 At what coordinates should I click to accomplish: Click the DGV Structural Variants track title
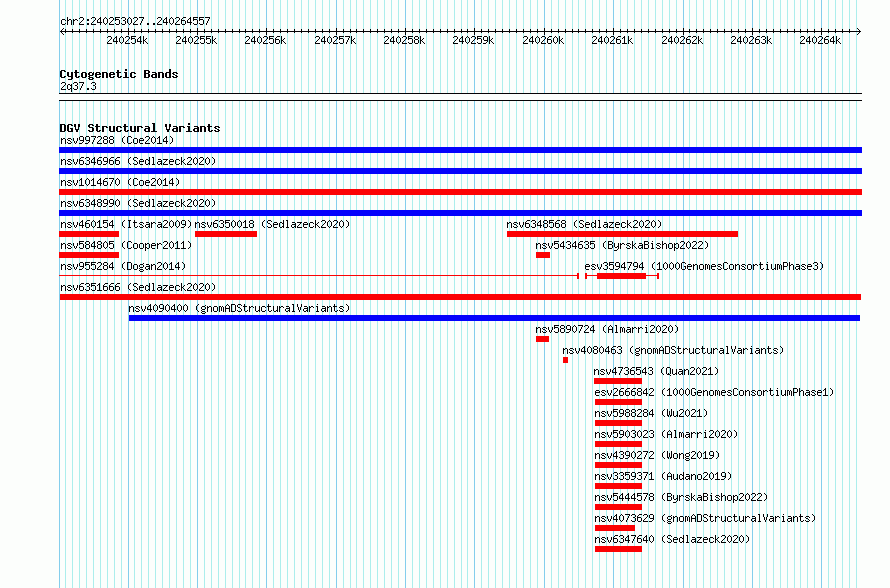pos(140,128)
